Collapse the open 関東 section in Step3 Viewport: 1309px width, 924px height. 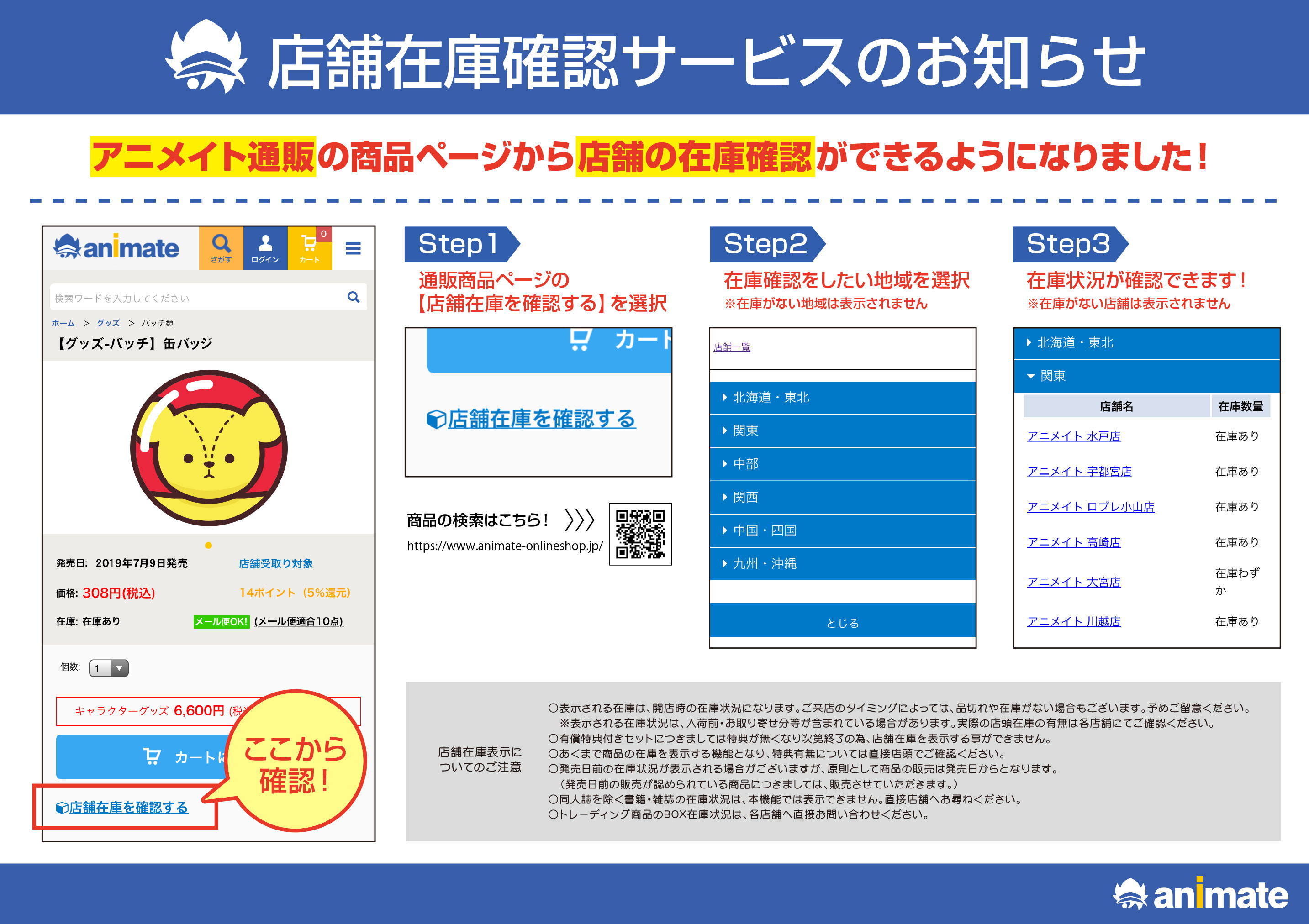pyautogui.click(x=1146, y=376)
